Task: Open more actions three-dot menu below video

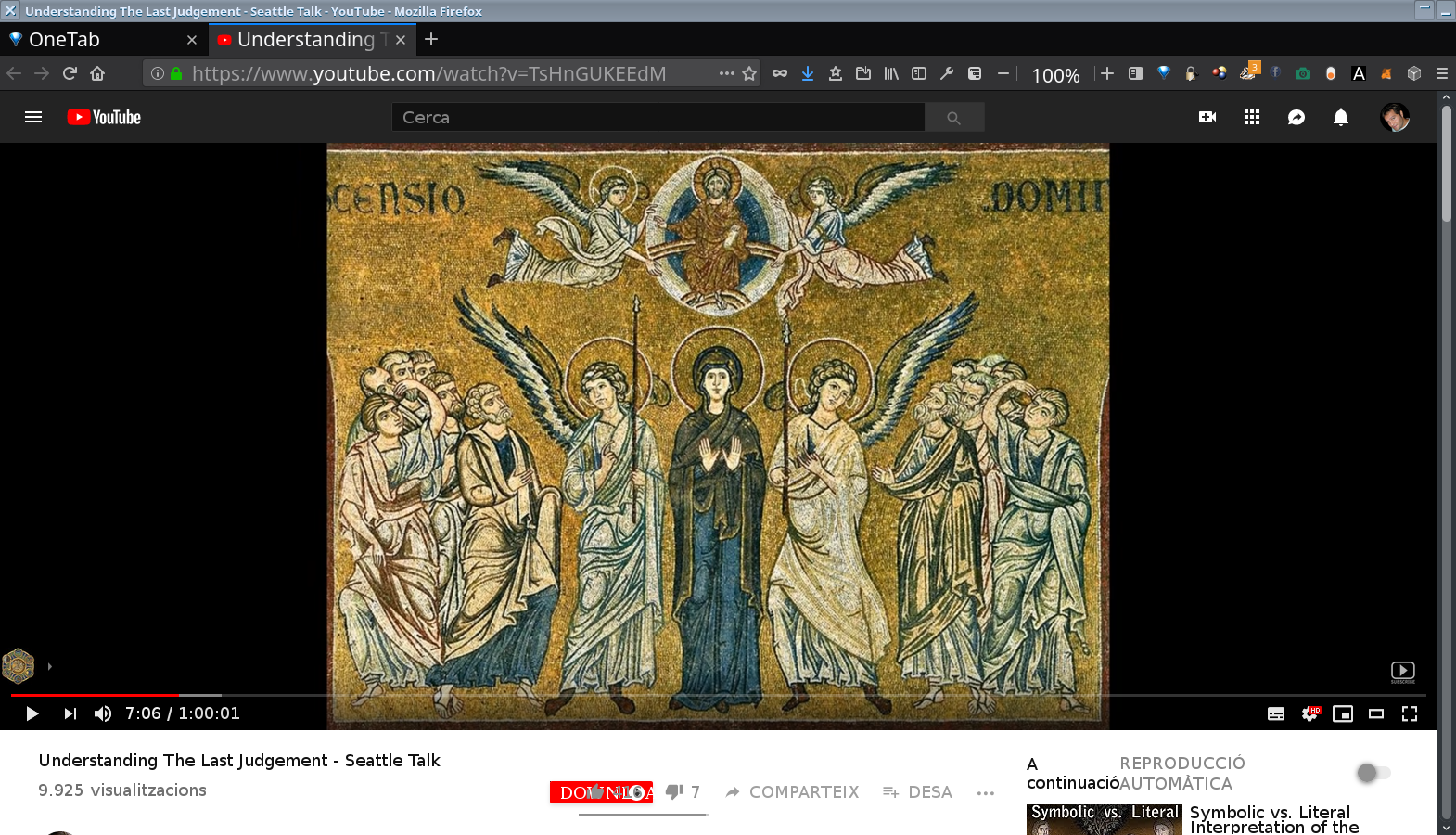Action: 986,792
